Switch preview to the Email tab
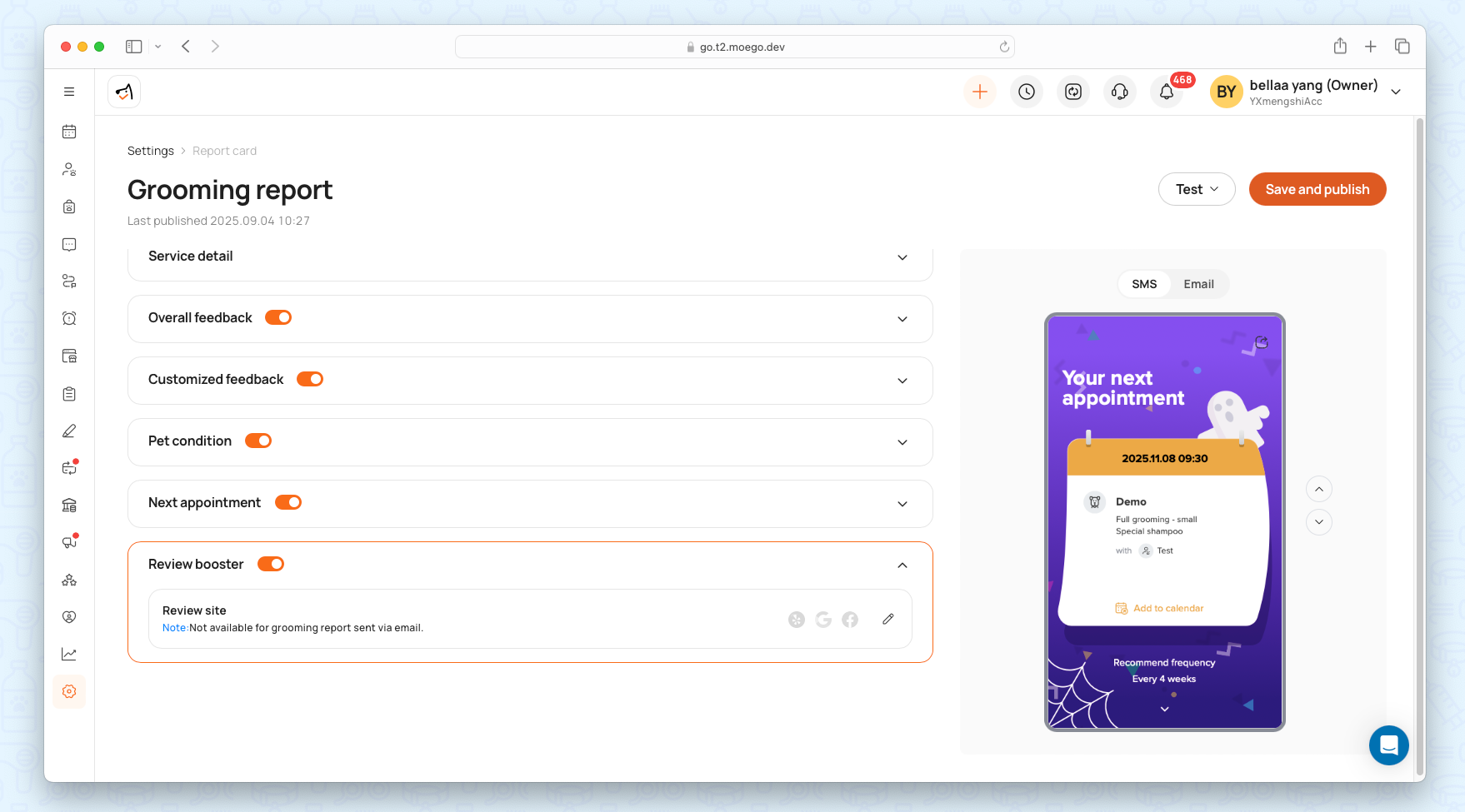Screen dimensions: 1465x812 tap(1198, 284)
